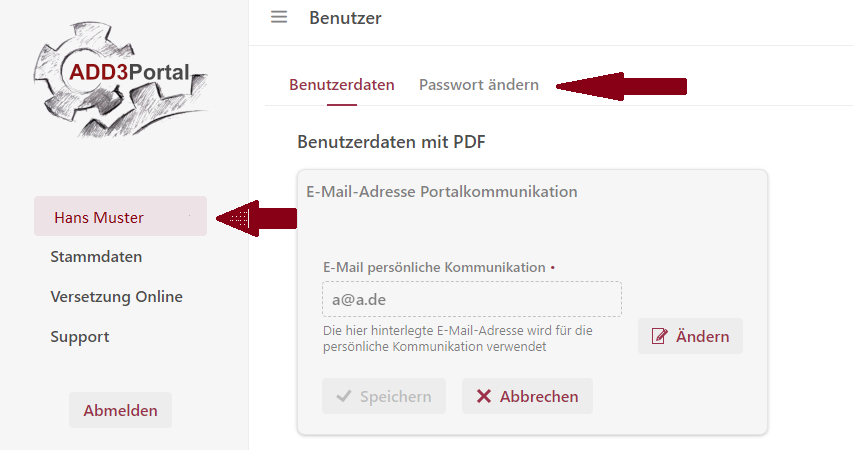Open the Support page

[80, 337]
